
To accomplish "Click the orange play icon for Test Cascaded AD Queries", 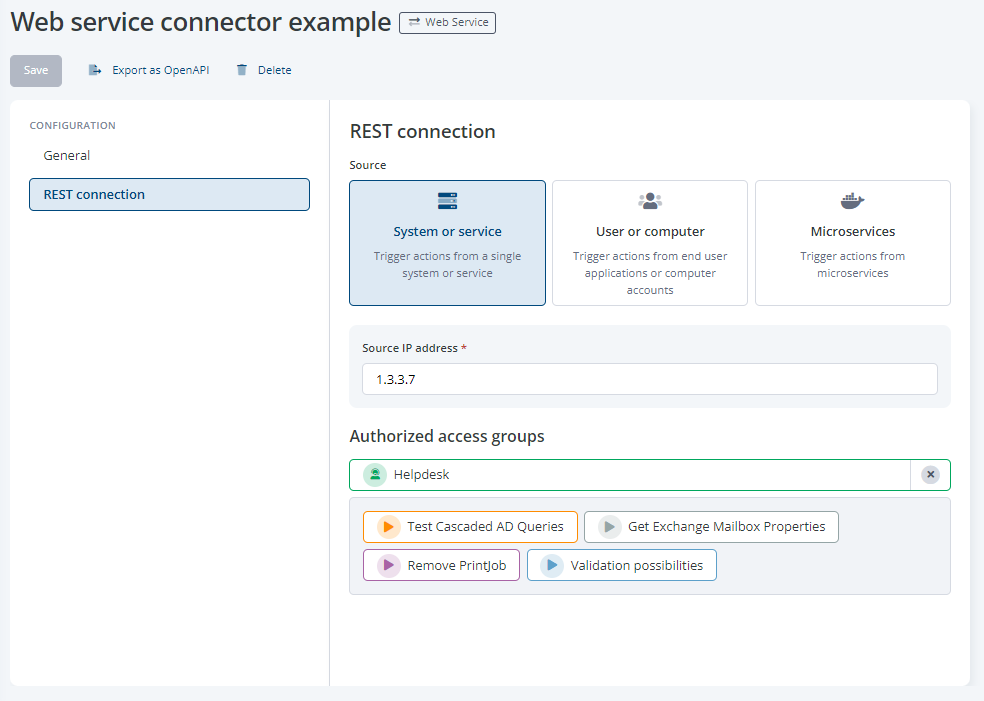I will coord(388,527).
